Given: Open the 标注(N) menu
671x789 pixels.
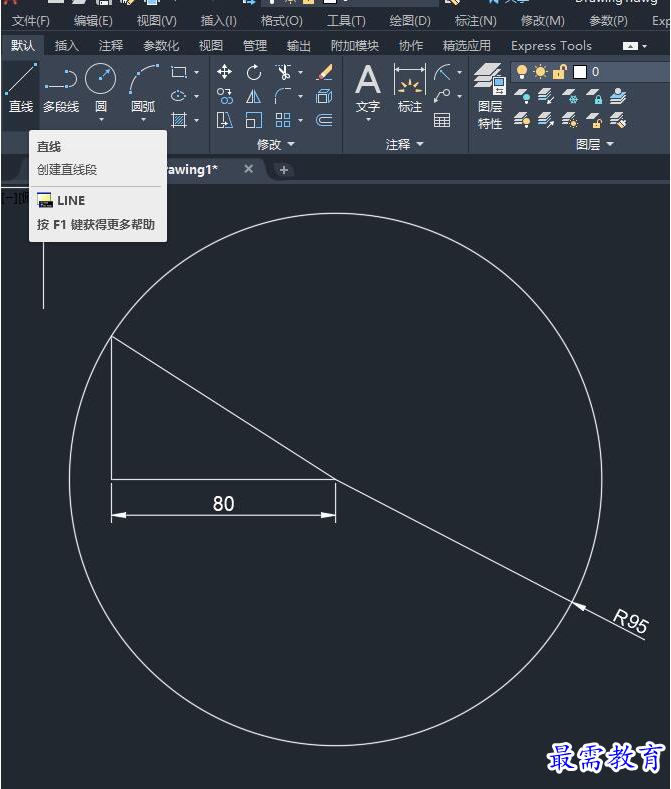Looking at the screenshot, I should [475, 21].
